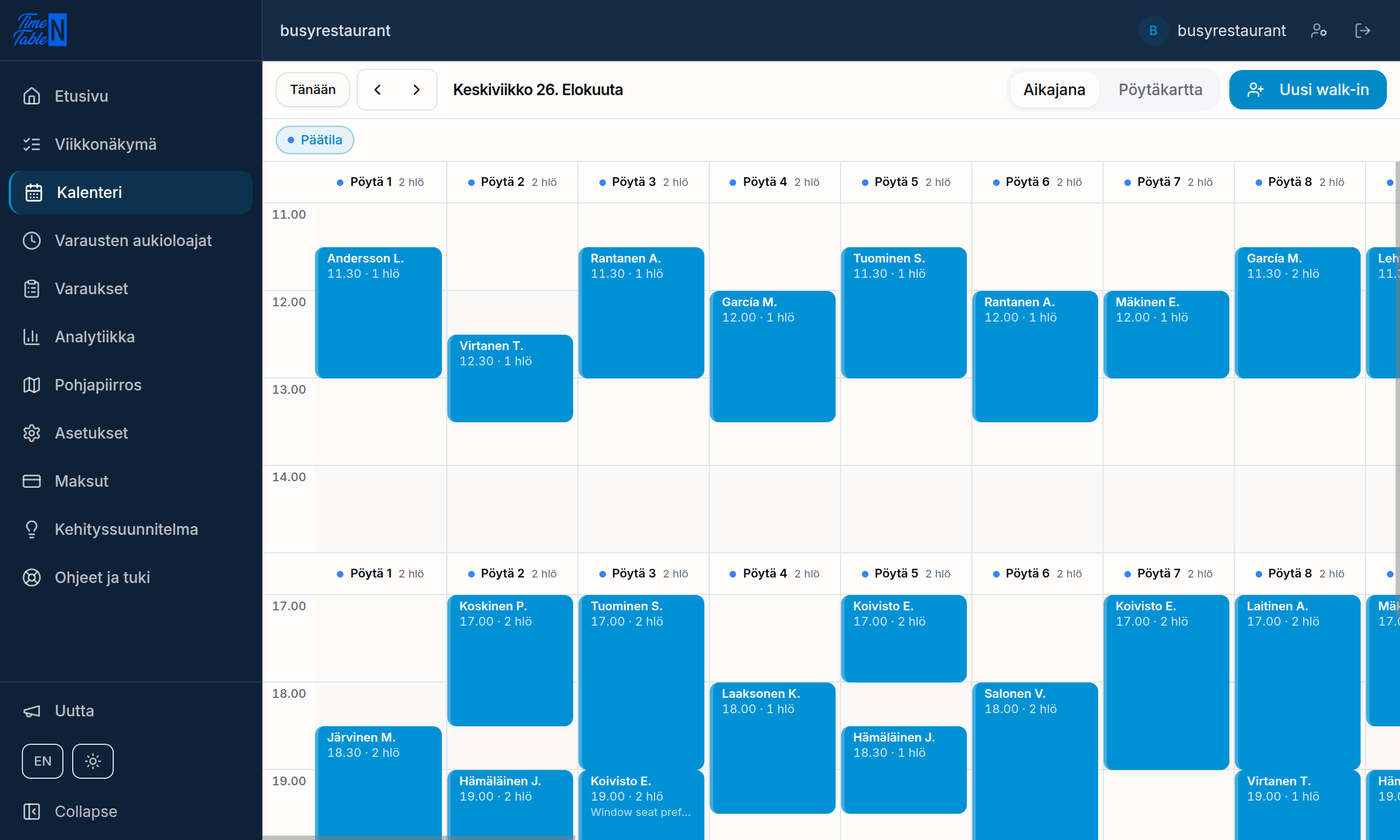The height and width of the screenshot is (840, 1400).
Task: Open the Asetukset gear icon
Action: 32,433
